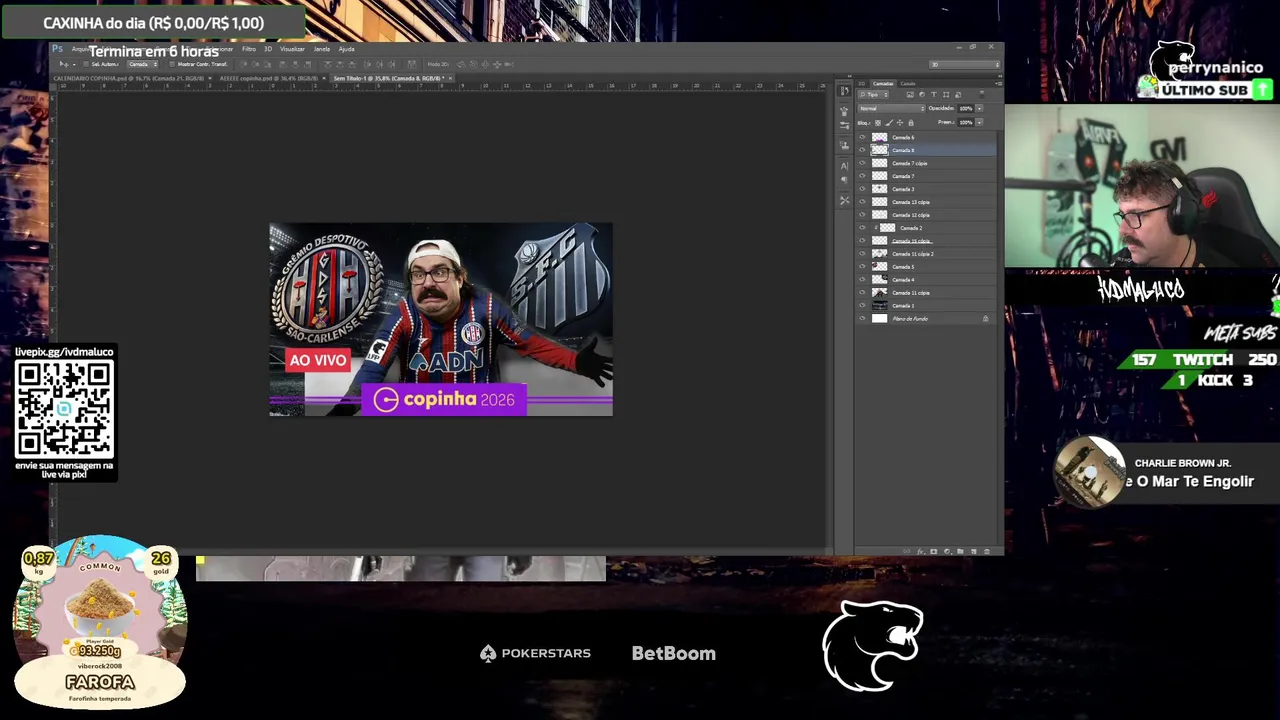This screenshot has width=1280, height=720.
Task: Create a new layer group folder icon
Action: (960, 551)
